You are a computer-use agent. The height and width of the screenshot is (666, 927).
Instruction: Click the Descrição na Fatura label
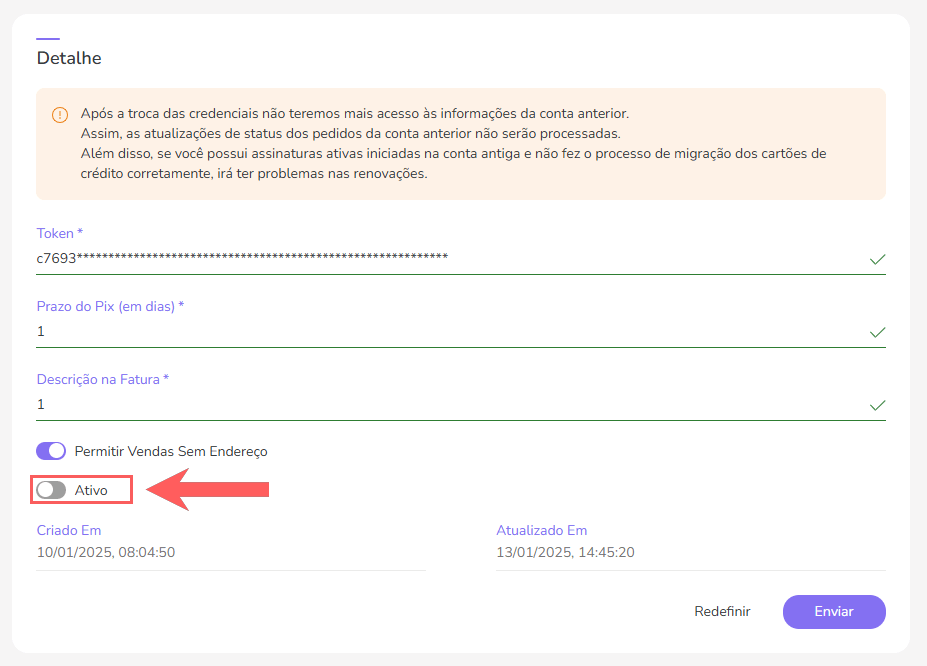103,379
